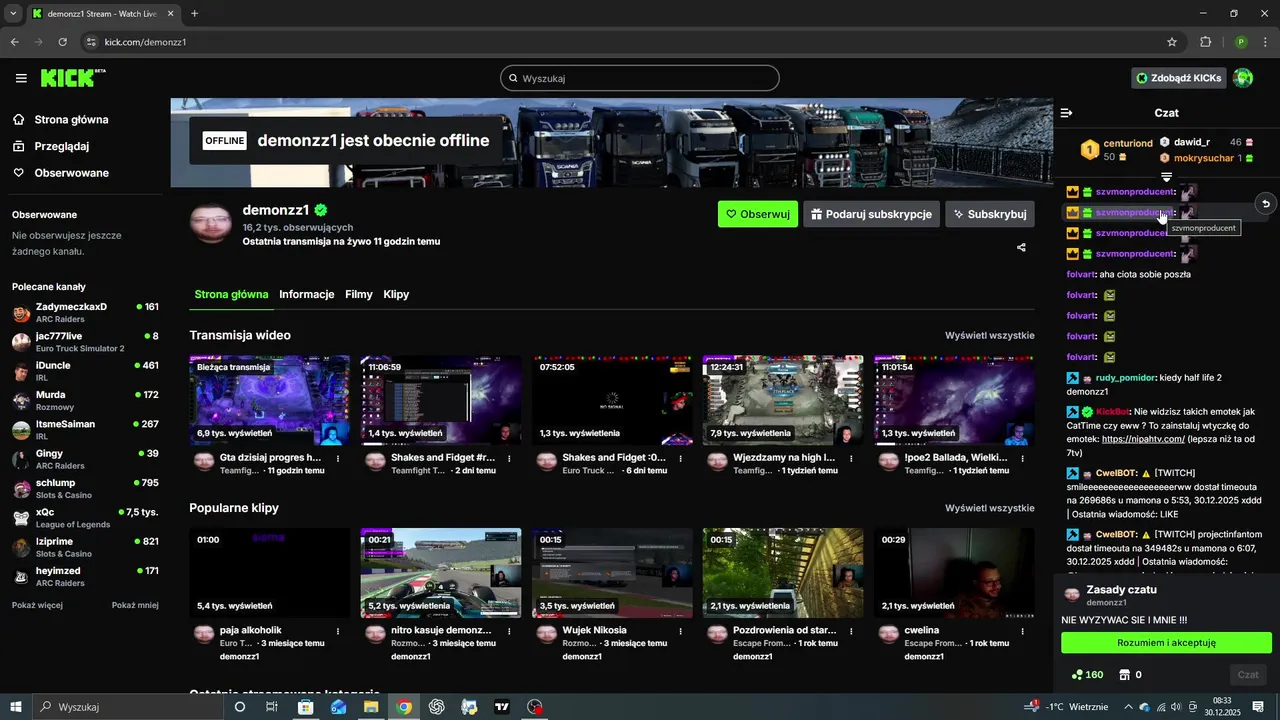Click centuriond in the chat leaderboard
The height and width of the screenshot is (720, 1280).
click(x=1128, y=143)
